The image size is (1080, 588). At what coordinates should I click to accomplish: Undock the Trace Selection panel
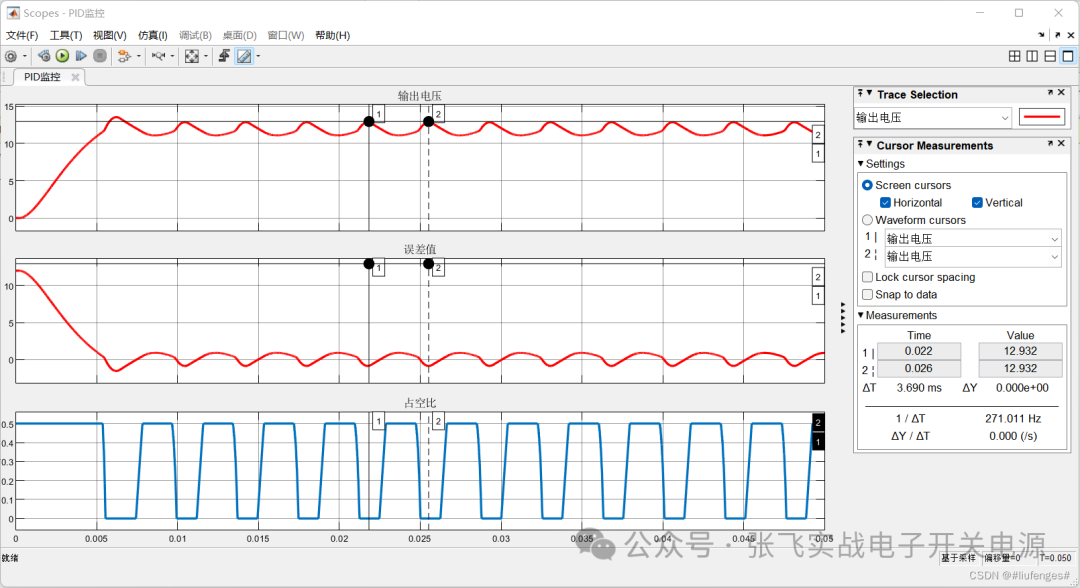(1050, 92)
